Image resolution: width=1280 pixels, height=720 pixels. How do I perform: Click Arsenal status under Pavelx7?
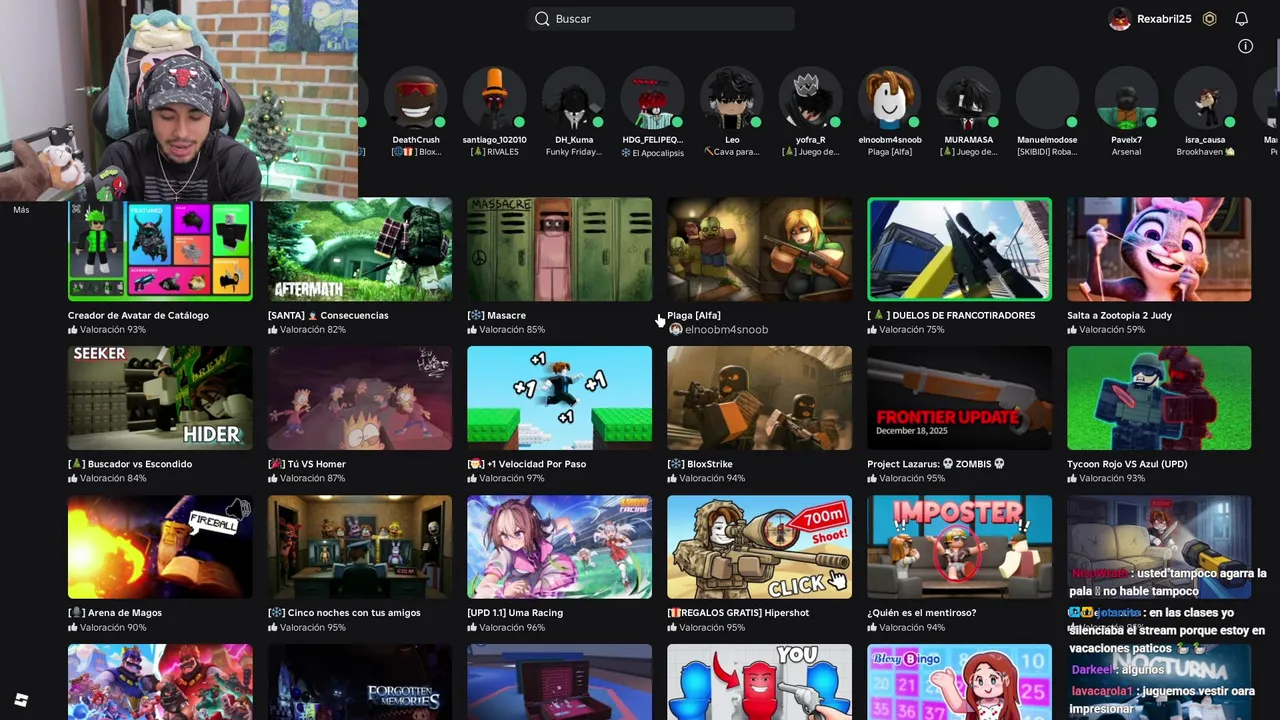[x=1126, y=152]
